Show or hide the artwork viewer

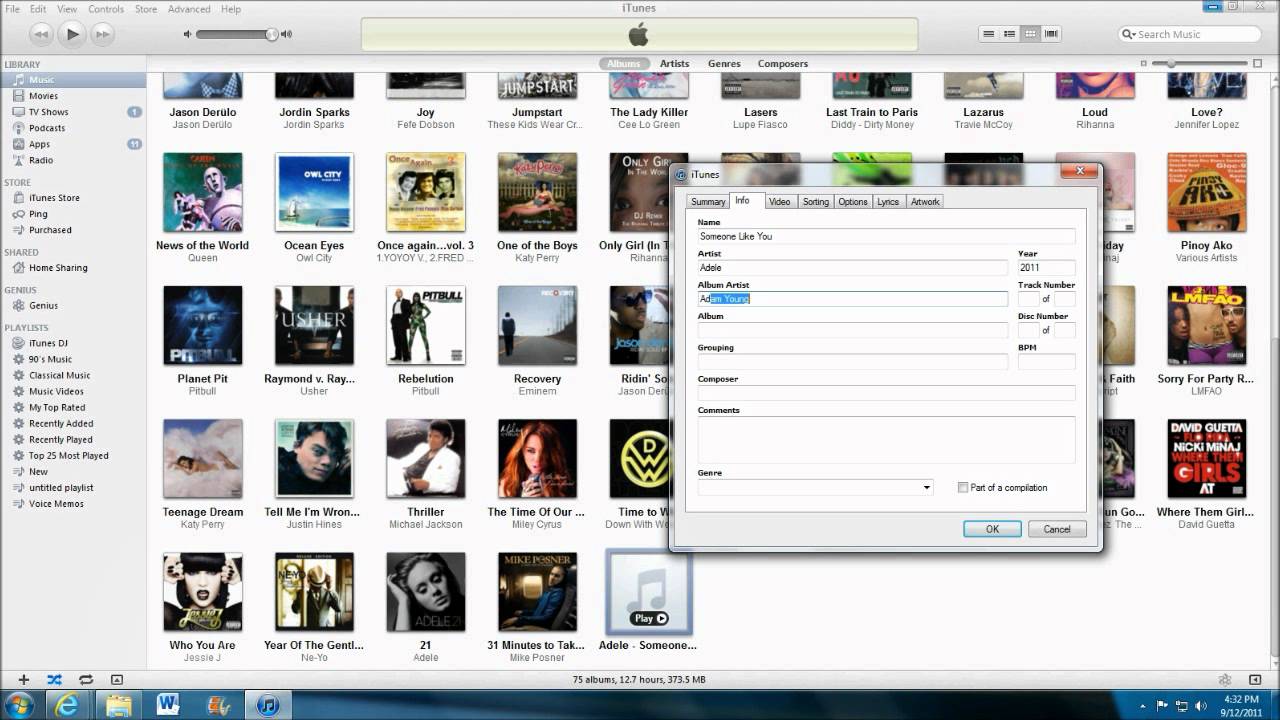[117, 679]
